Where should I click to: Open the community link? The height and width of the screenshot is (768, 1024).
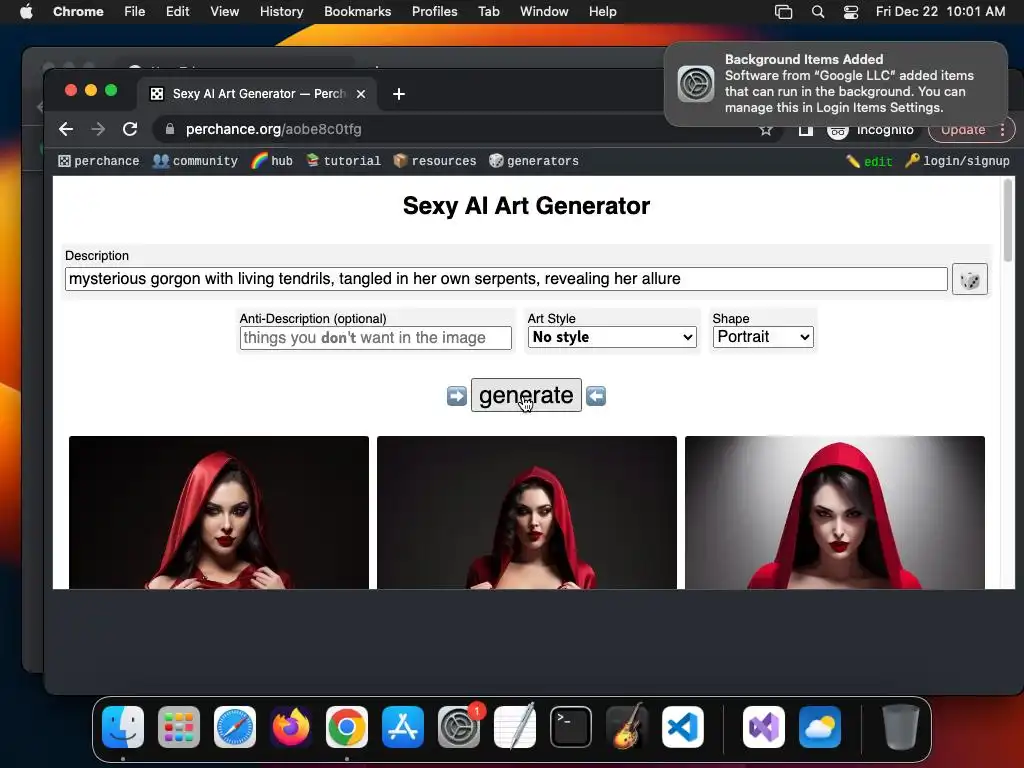(x=195, y=161)
